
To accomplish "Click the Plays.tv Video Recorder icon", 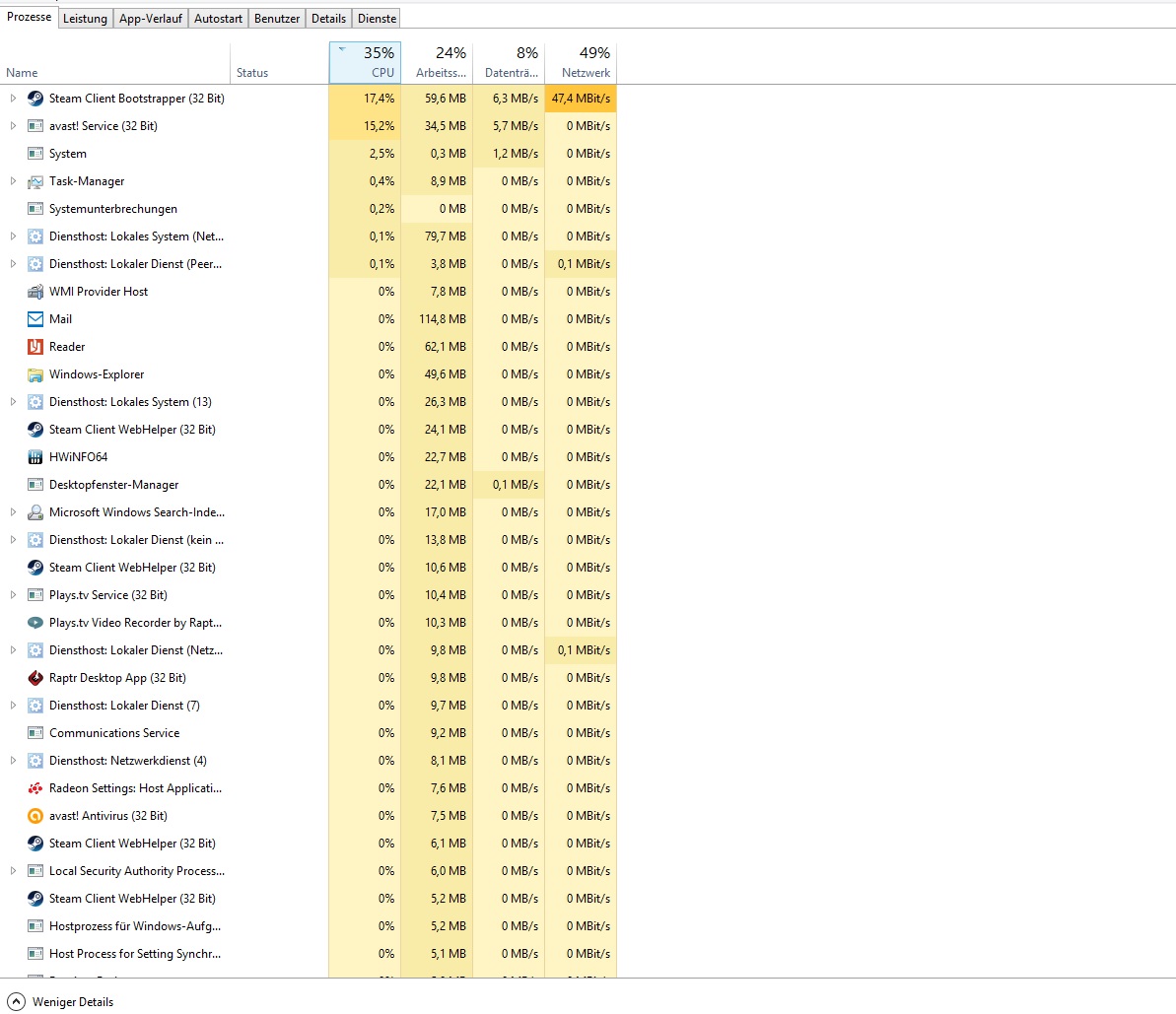I will click(35, 623).
